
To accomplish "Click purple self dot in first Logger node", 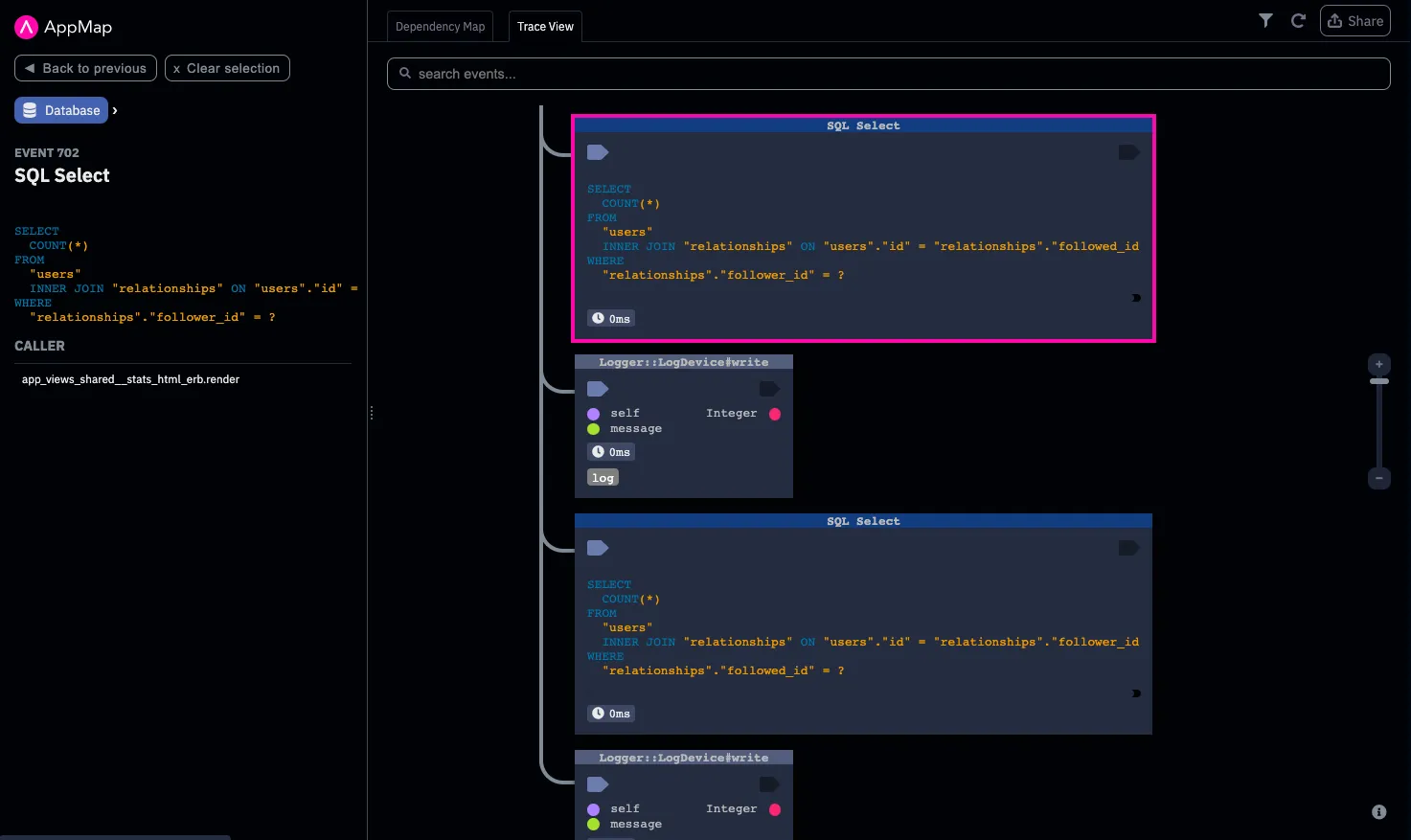I will pyautogui.click(x=593, y=414).
